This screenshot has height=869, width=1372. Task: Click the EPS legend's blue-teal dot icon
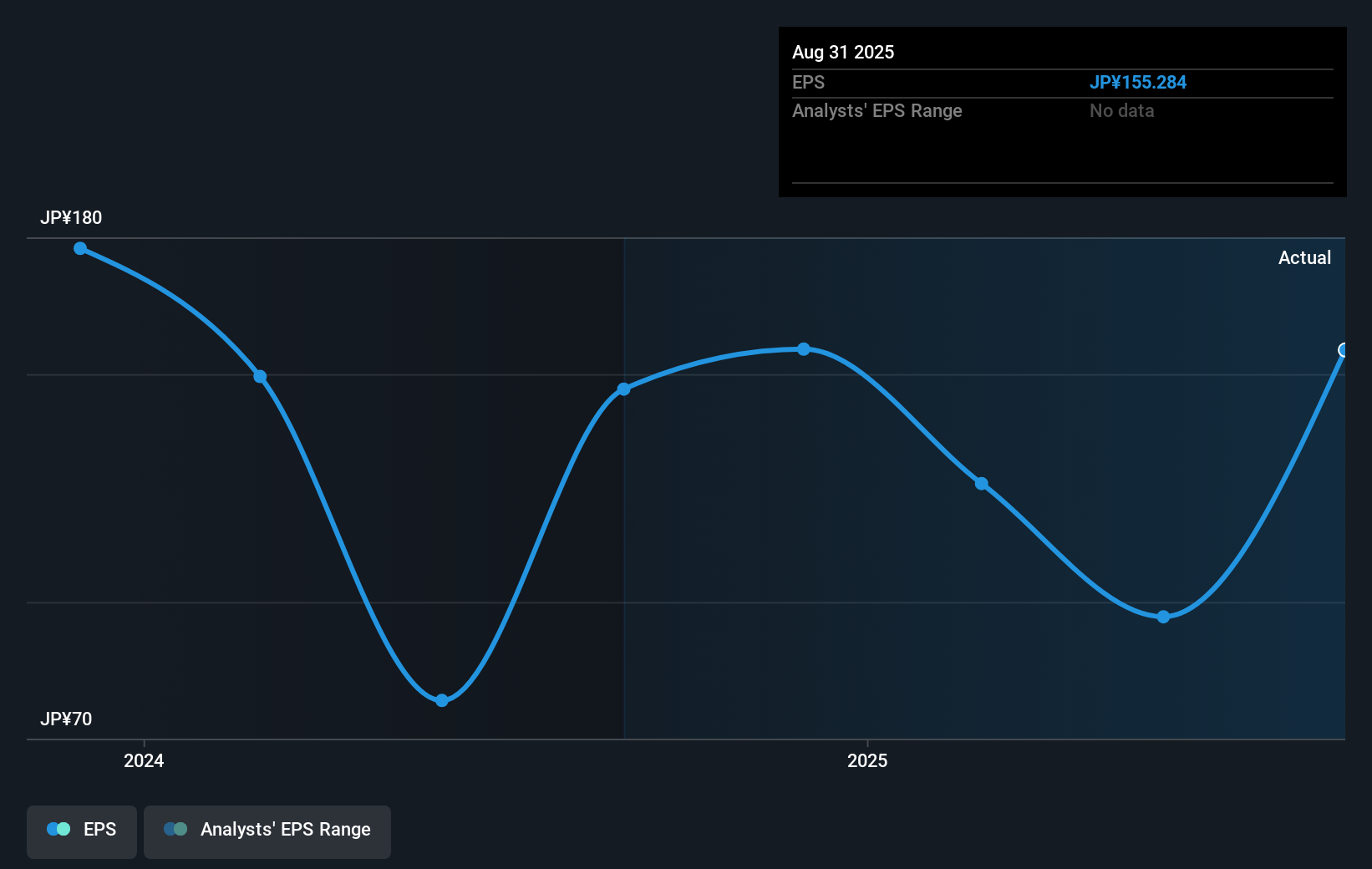pos(58,829)
